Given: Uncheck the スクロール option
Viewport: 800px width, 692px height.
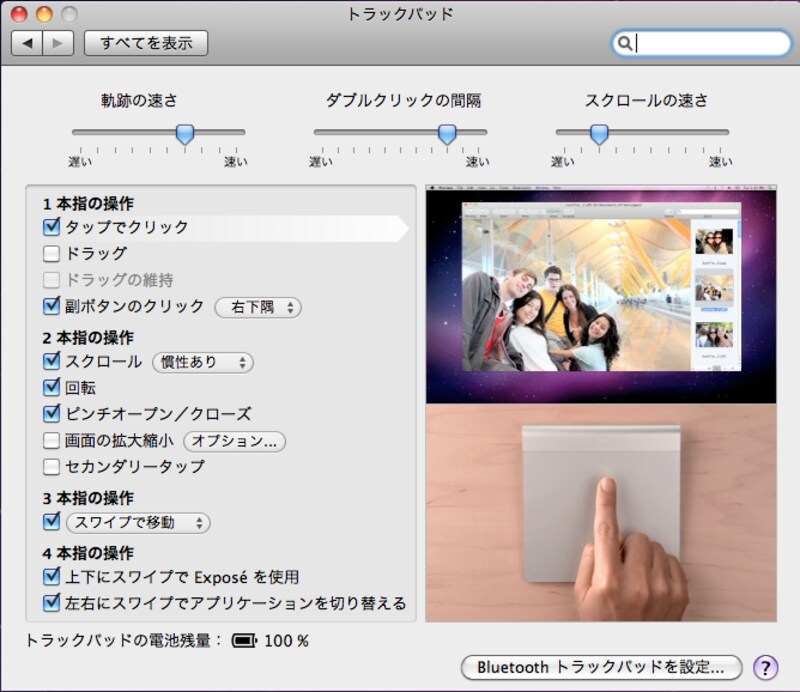Looking at the screenshot, I should tap(51, 361).
